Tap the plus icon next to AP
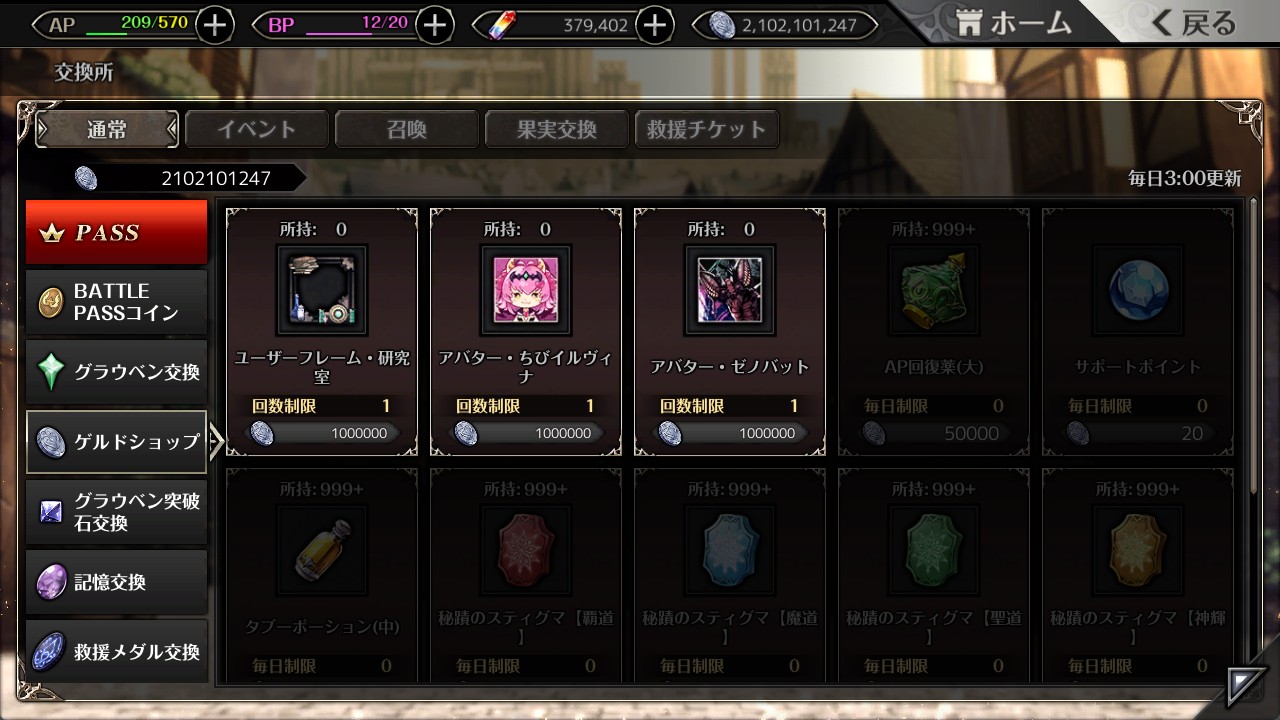 (x=215, y=25)
